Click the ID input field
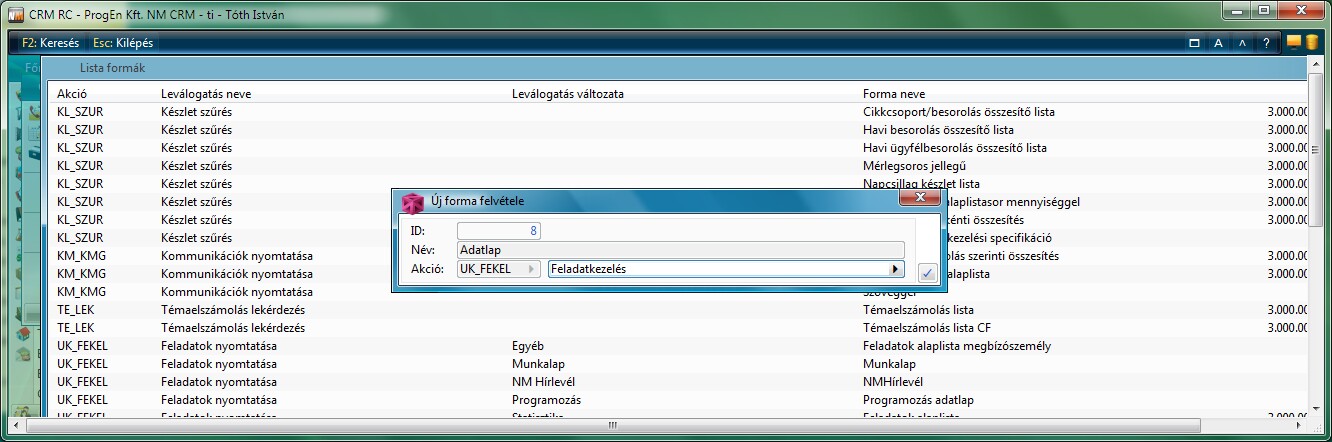The image size is (1332, 442). click(499, 231)
